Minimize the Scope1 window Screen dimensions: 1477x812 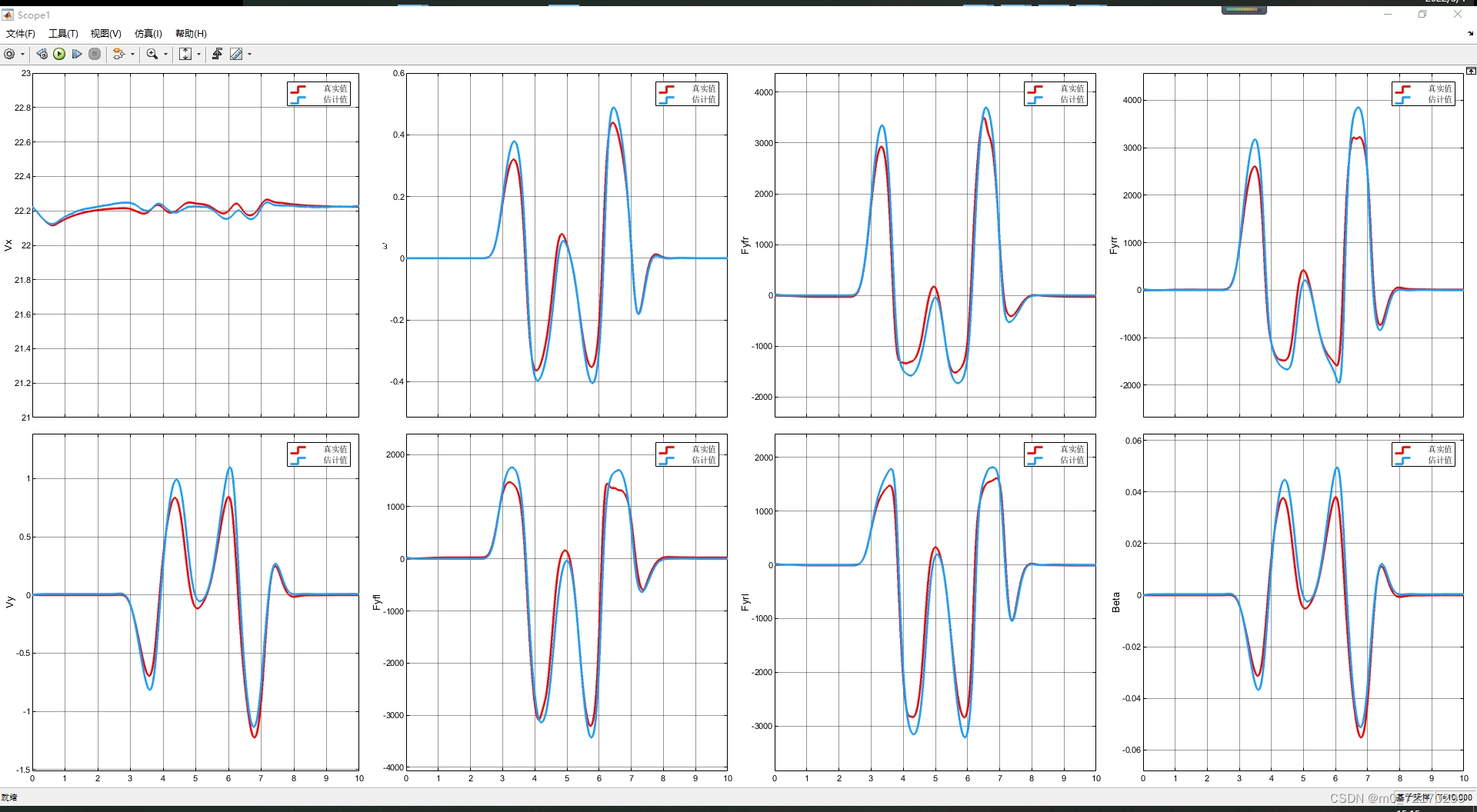tap(1388, 15)
